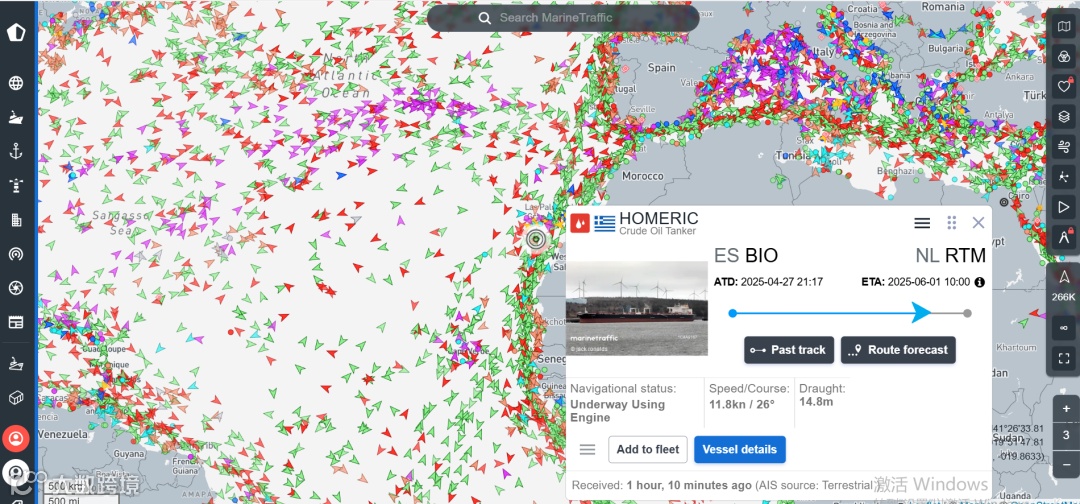The width and height of the screenshot is (1080, 504).
Task: Open the AIS stations antenna icon
Action: 15,254
